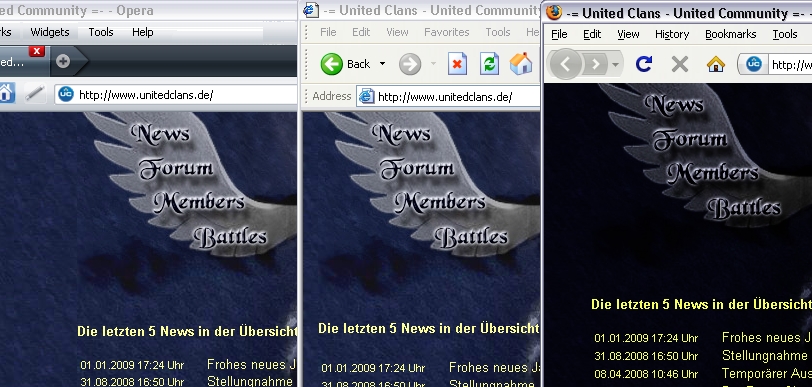Click '01.01.2009 17:24 Uhr' date in Firefox

tap(646, 338)
